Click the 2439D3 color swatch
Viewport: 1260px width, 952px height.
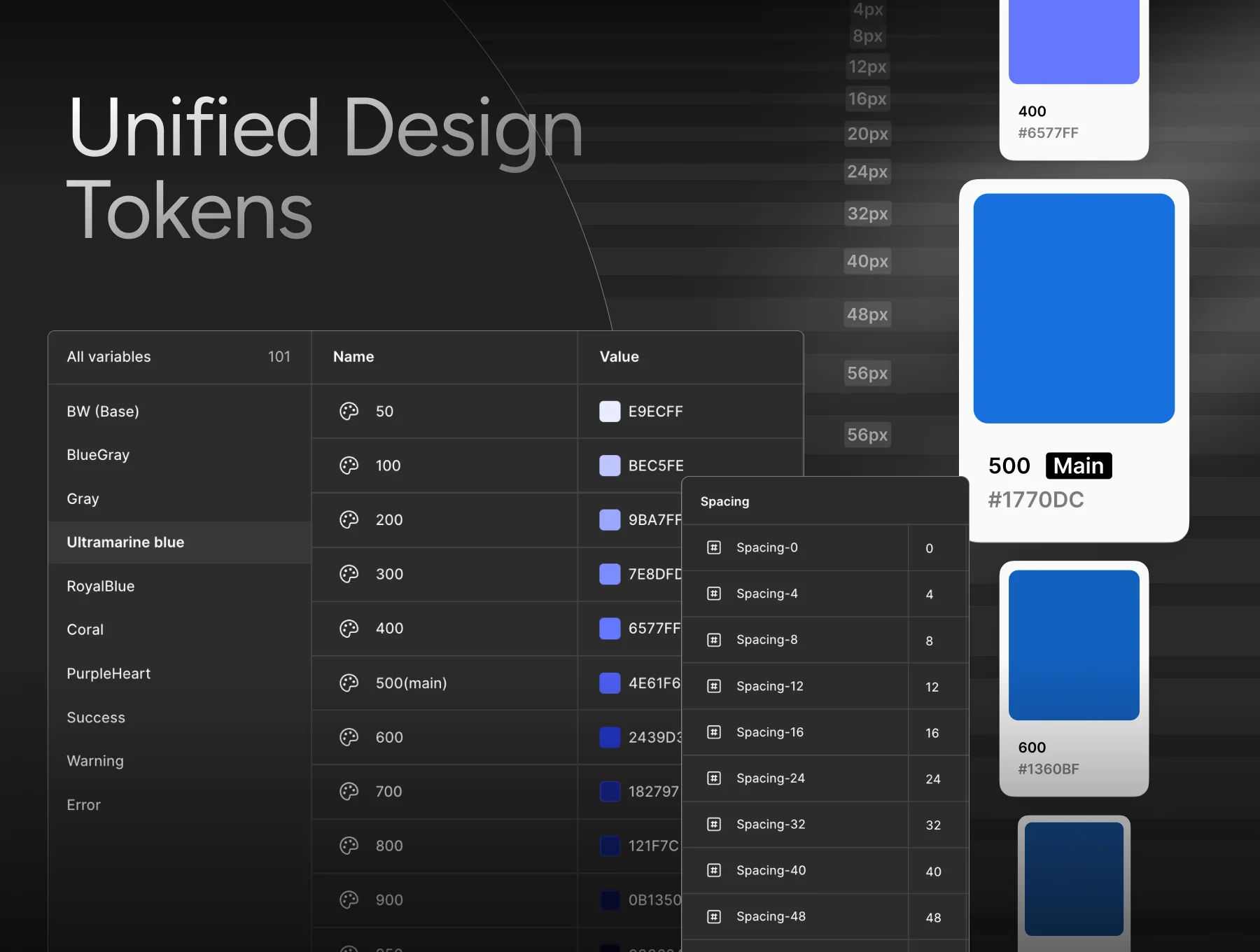610,737
